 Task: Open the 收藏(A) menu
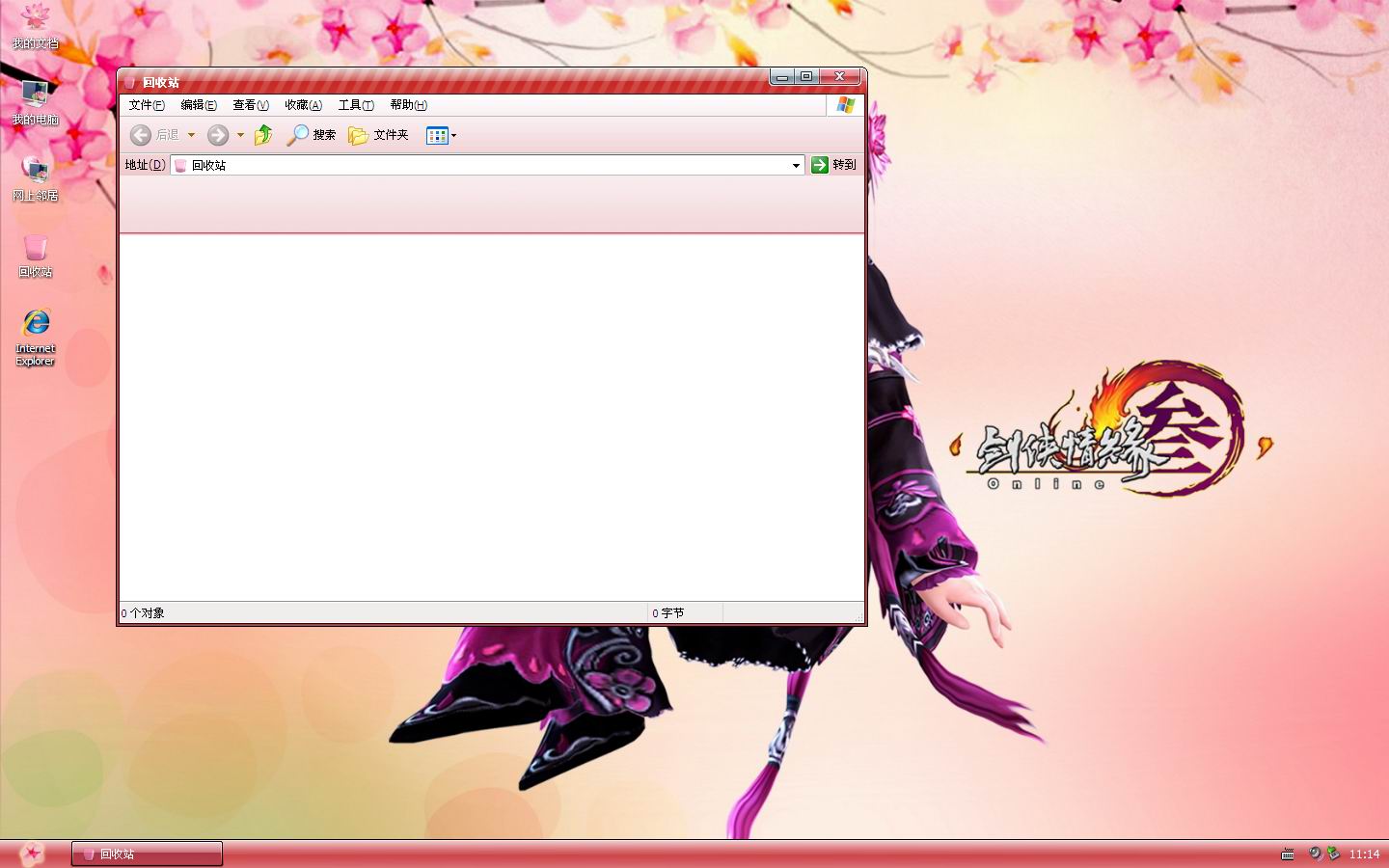303,105
